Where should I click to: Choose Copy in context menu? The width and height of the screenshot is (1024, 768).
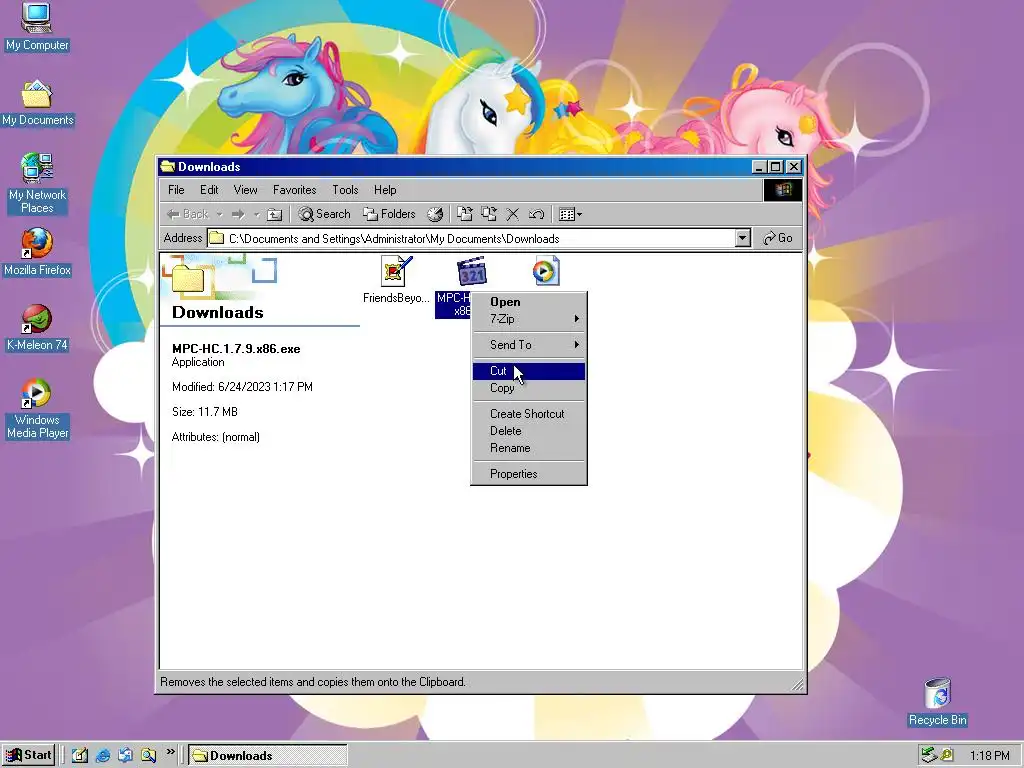tap(528, 388)
